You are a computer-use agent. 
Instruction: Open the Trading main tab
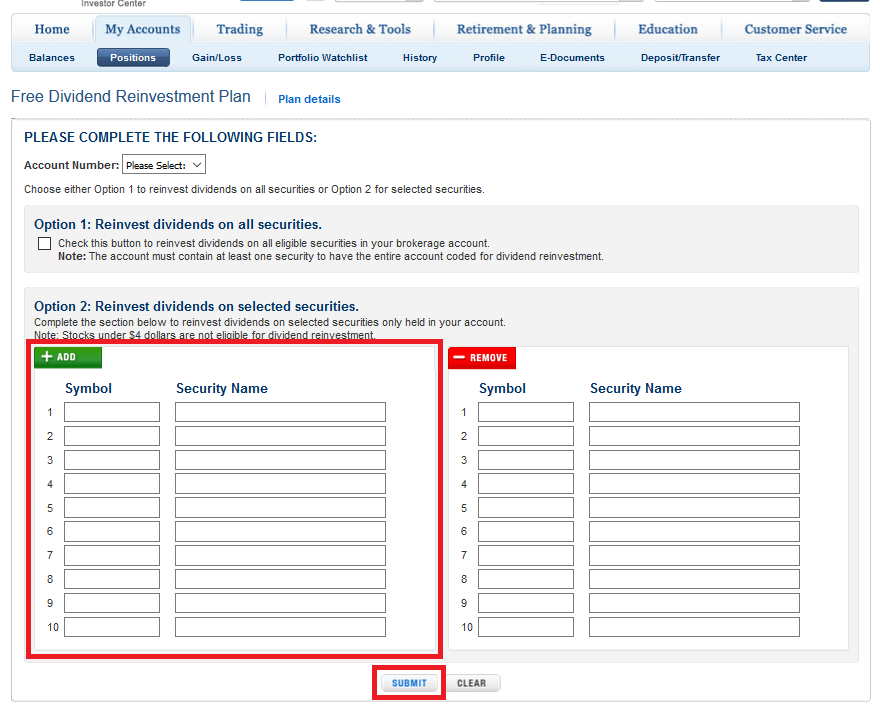(240, 30)
